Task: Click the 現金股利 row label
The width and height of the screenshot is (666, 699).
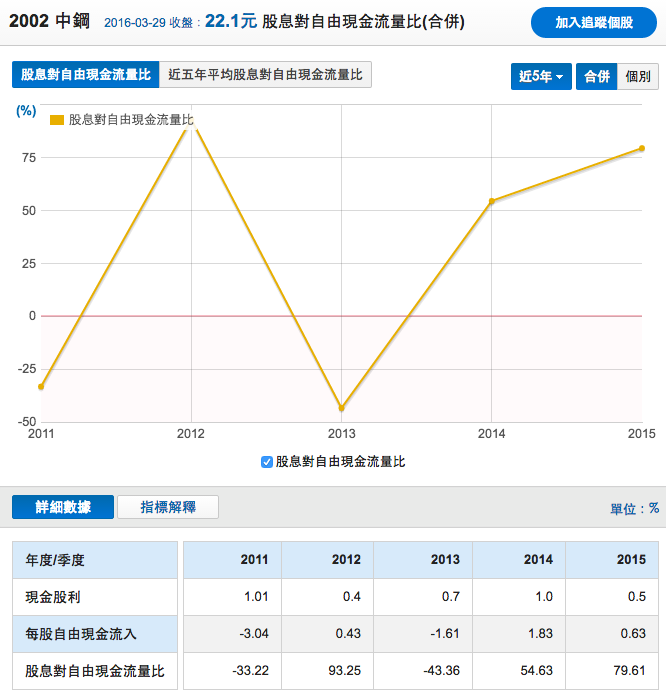Action: 52,597
